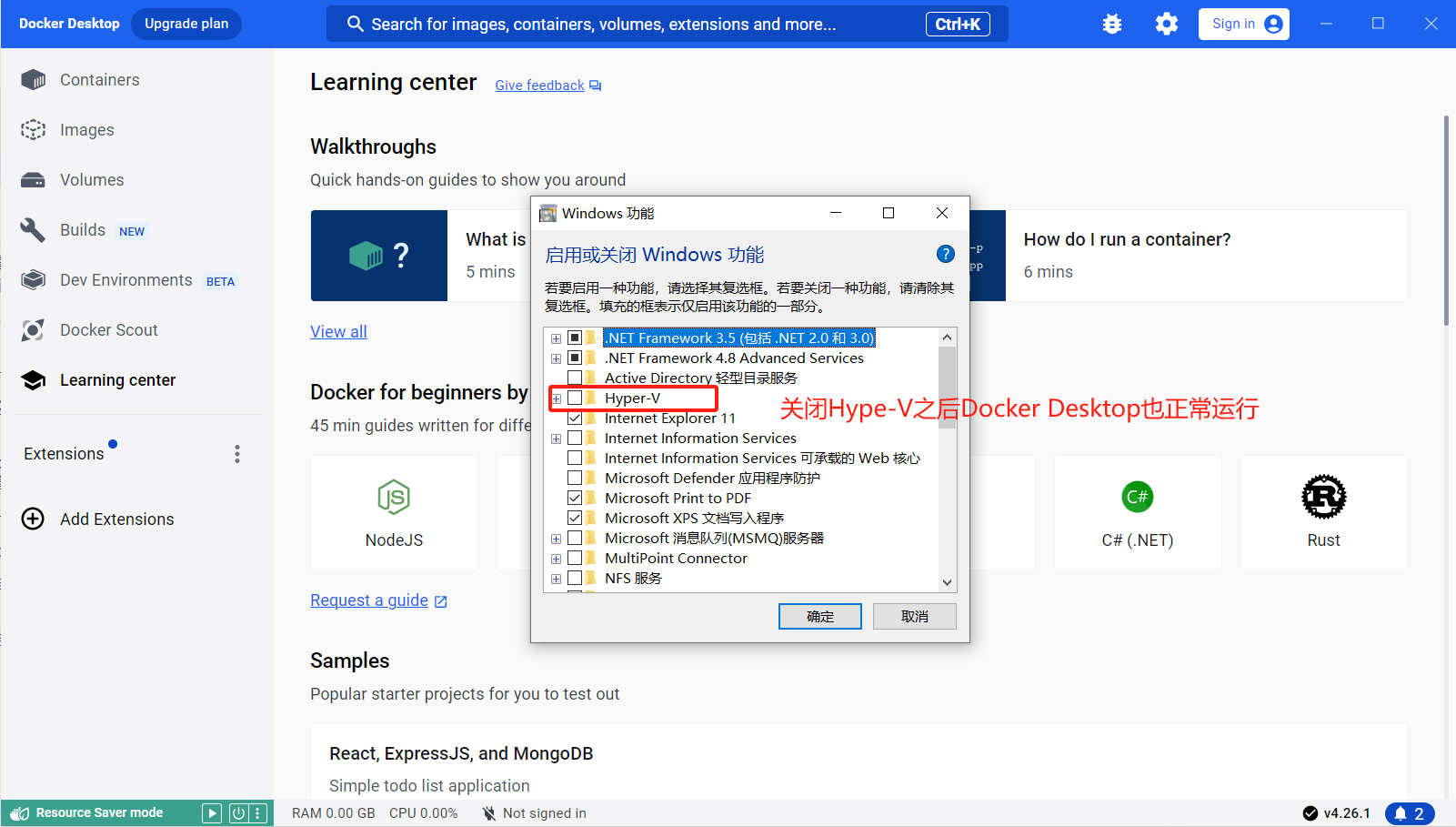1456x827 pixels.
Task: Click the 确定 button in Windows Features
Action: 818,616
